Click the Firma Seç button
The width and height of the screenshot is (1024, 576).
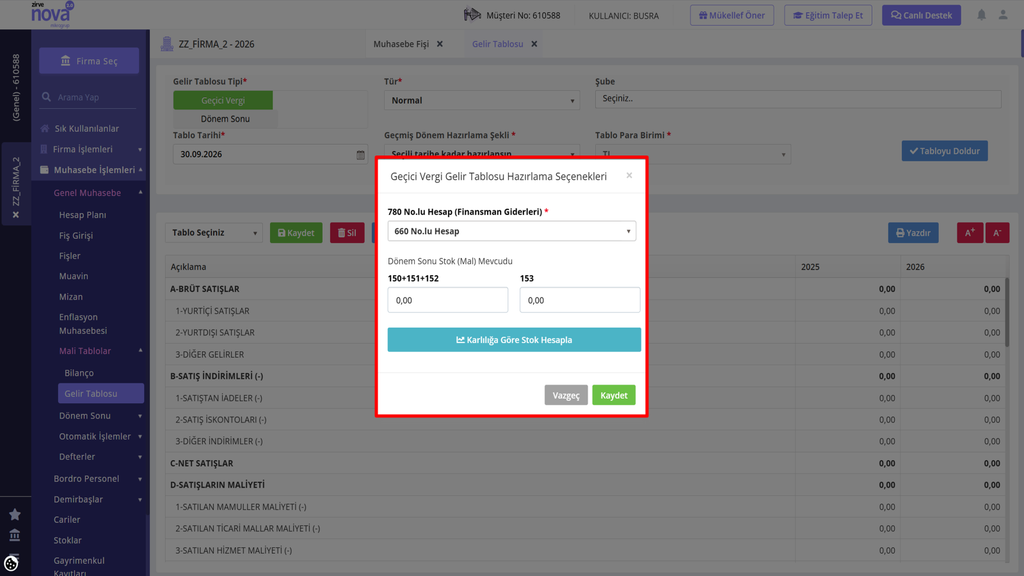pos(89,61)
